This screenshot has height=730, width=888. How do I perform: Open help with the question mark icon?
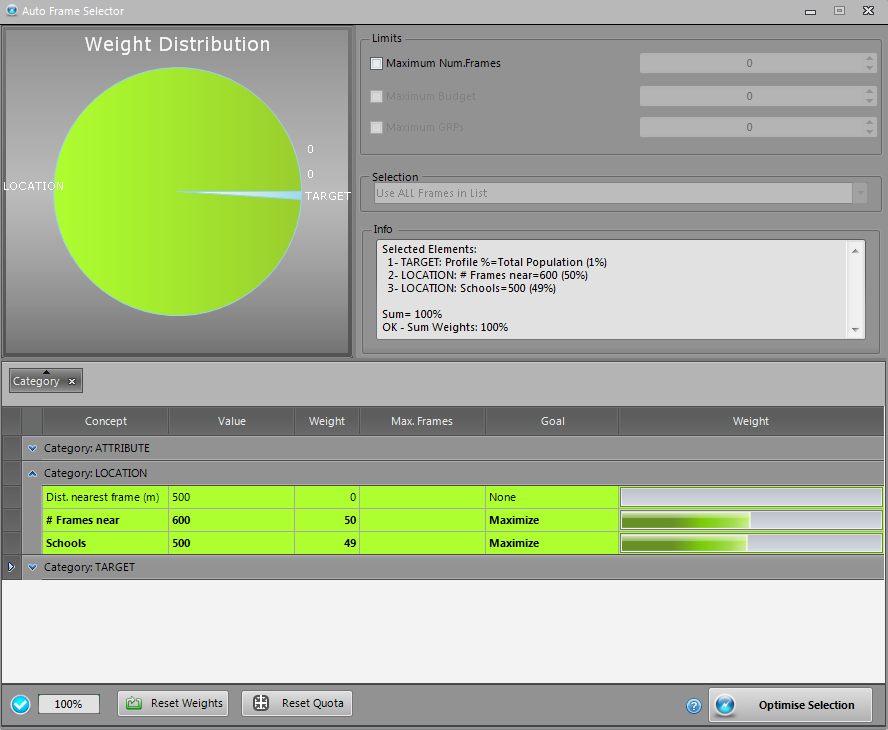(694, 706)
